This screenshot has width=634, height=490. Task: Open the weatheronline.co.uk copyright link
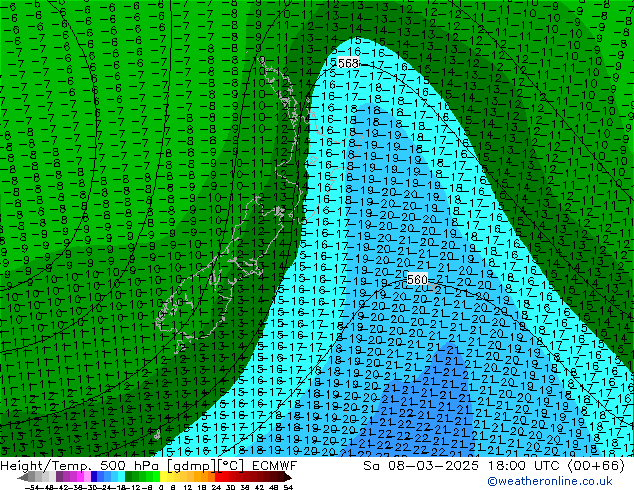coord(550,481)
